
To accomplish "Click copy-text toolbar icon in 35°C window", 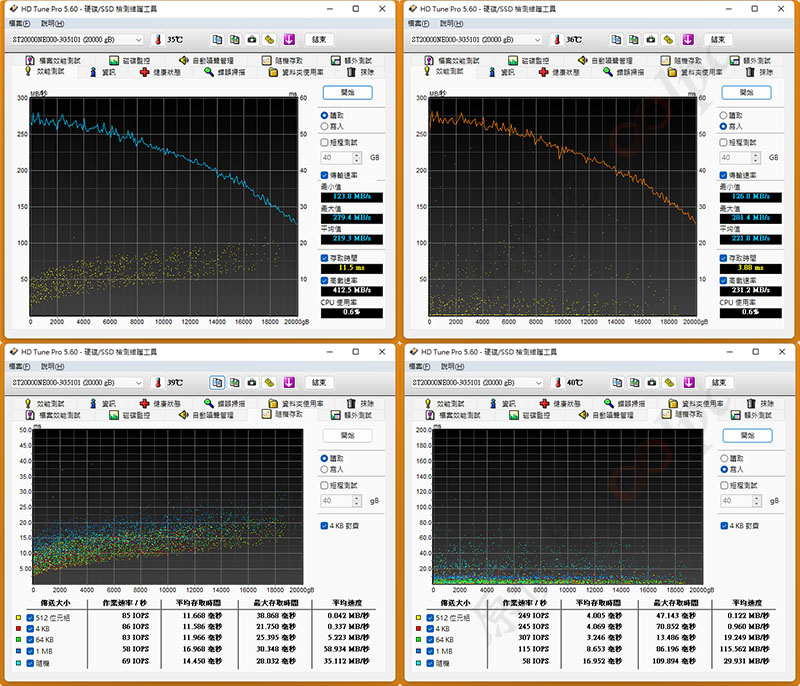I will (217, 39).
